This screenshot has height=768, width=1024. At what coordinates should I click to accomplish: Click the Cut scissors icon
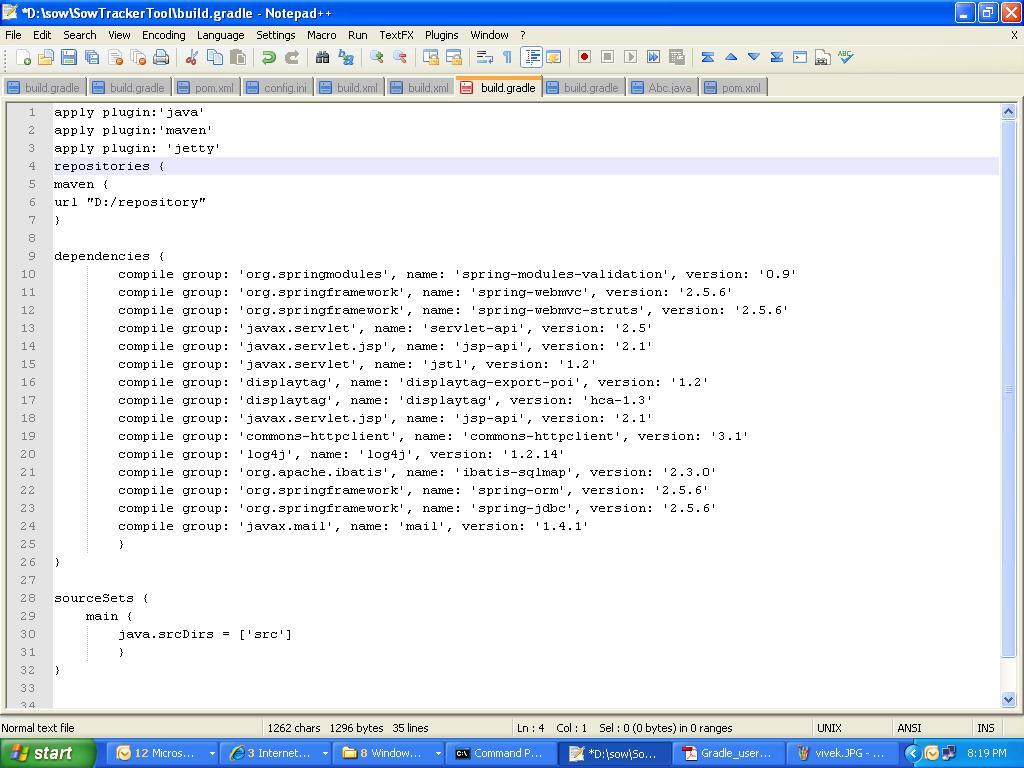(x=191, y=58)
